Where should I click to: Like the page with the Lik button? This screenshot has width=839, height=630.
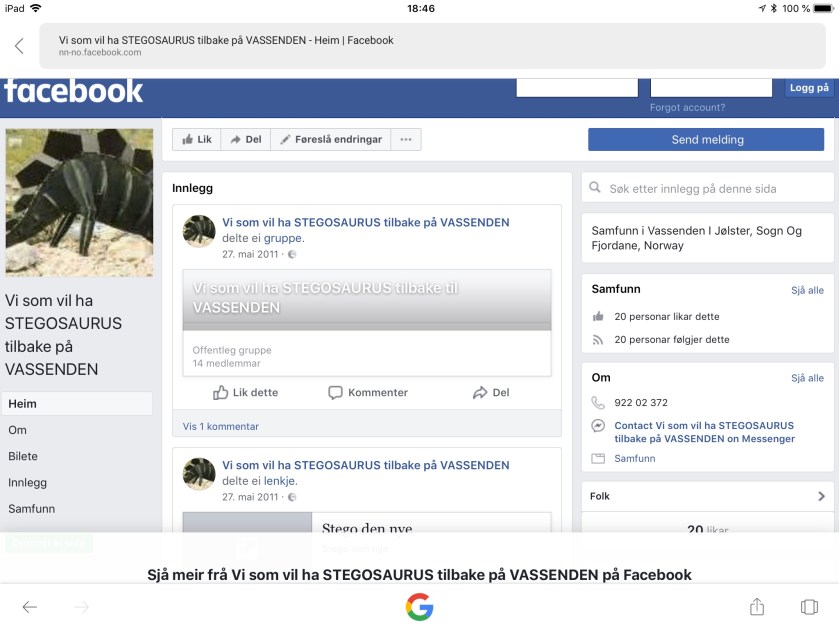pos(196,140)
